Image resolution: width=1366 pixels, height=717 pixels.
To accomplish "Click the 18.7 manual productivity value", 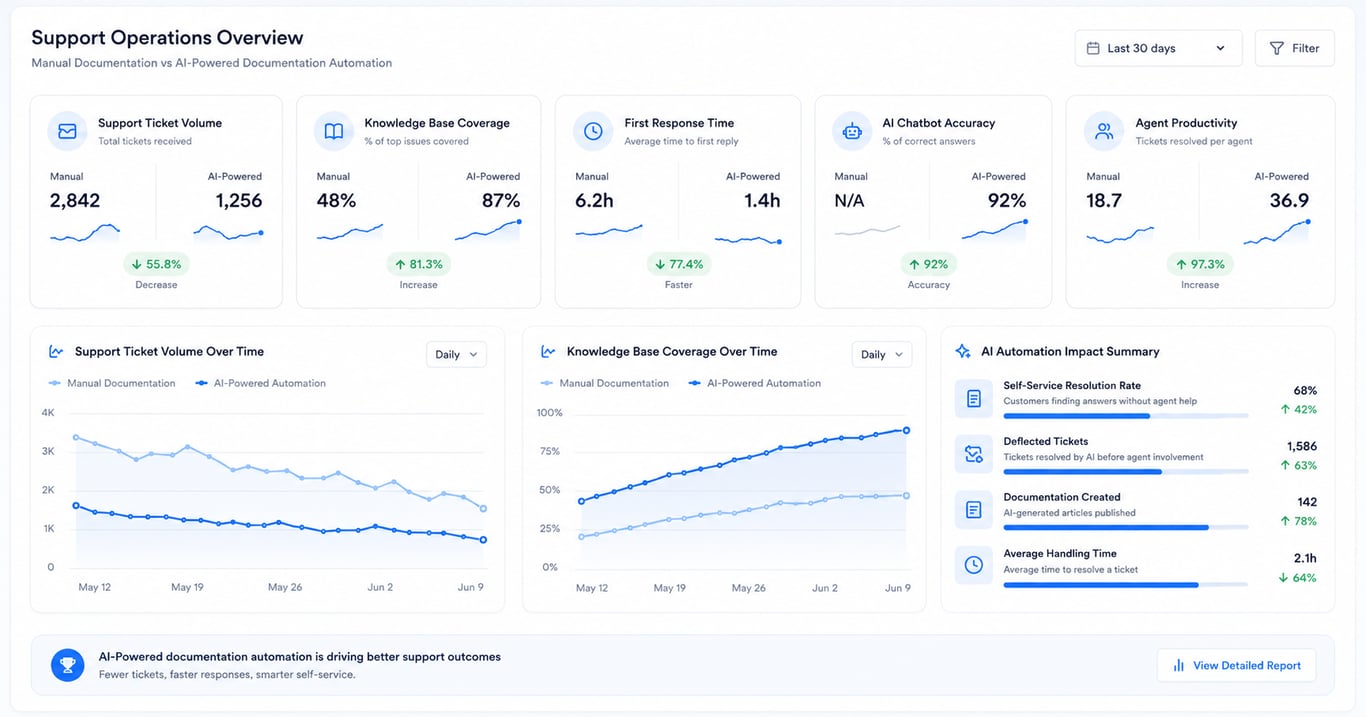I will pos(1104,201).
